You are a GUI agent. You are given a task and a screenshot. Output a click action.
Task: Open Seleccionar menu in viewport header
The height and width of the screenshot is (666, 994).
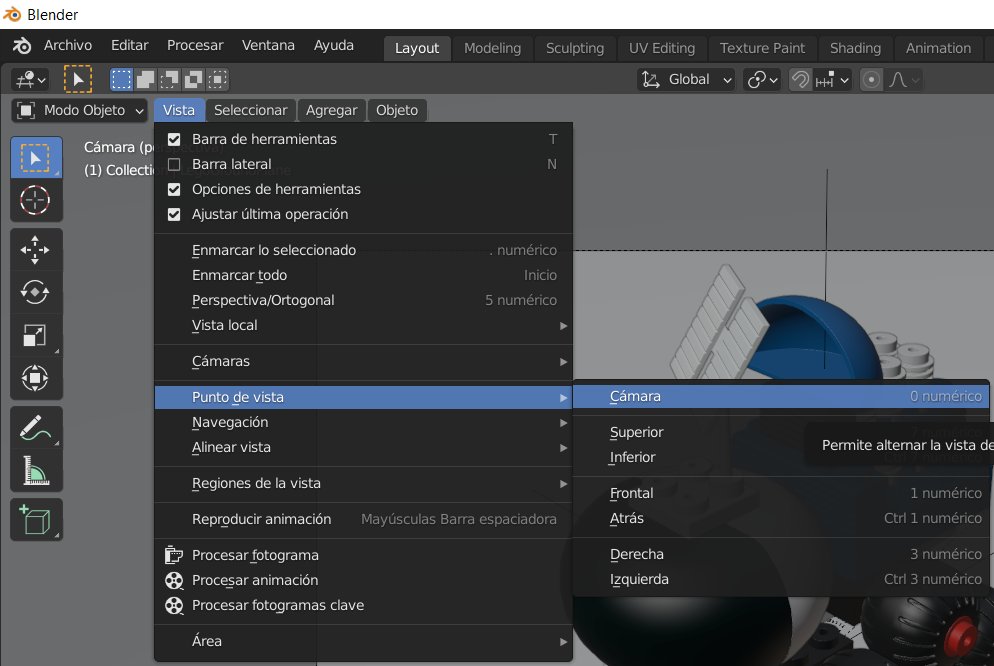pos(250,110)
